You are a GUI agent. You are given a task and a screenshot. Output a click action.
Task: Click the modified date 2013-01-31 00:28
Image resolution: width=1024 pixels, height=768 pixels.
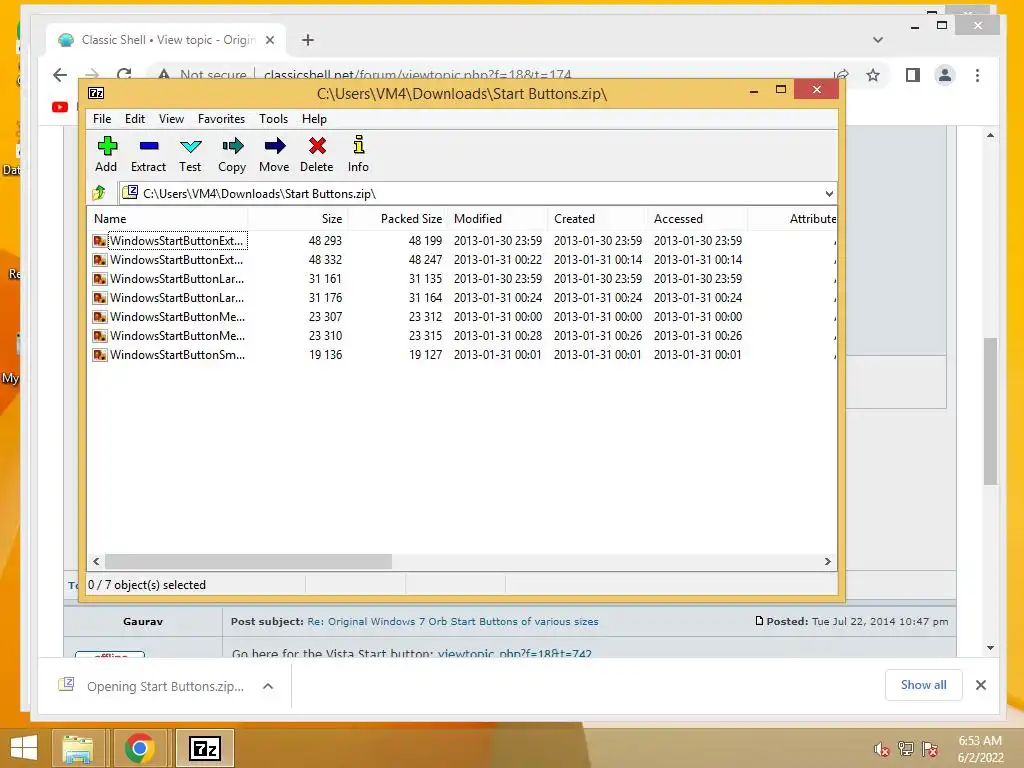click(498, 336)
